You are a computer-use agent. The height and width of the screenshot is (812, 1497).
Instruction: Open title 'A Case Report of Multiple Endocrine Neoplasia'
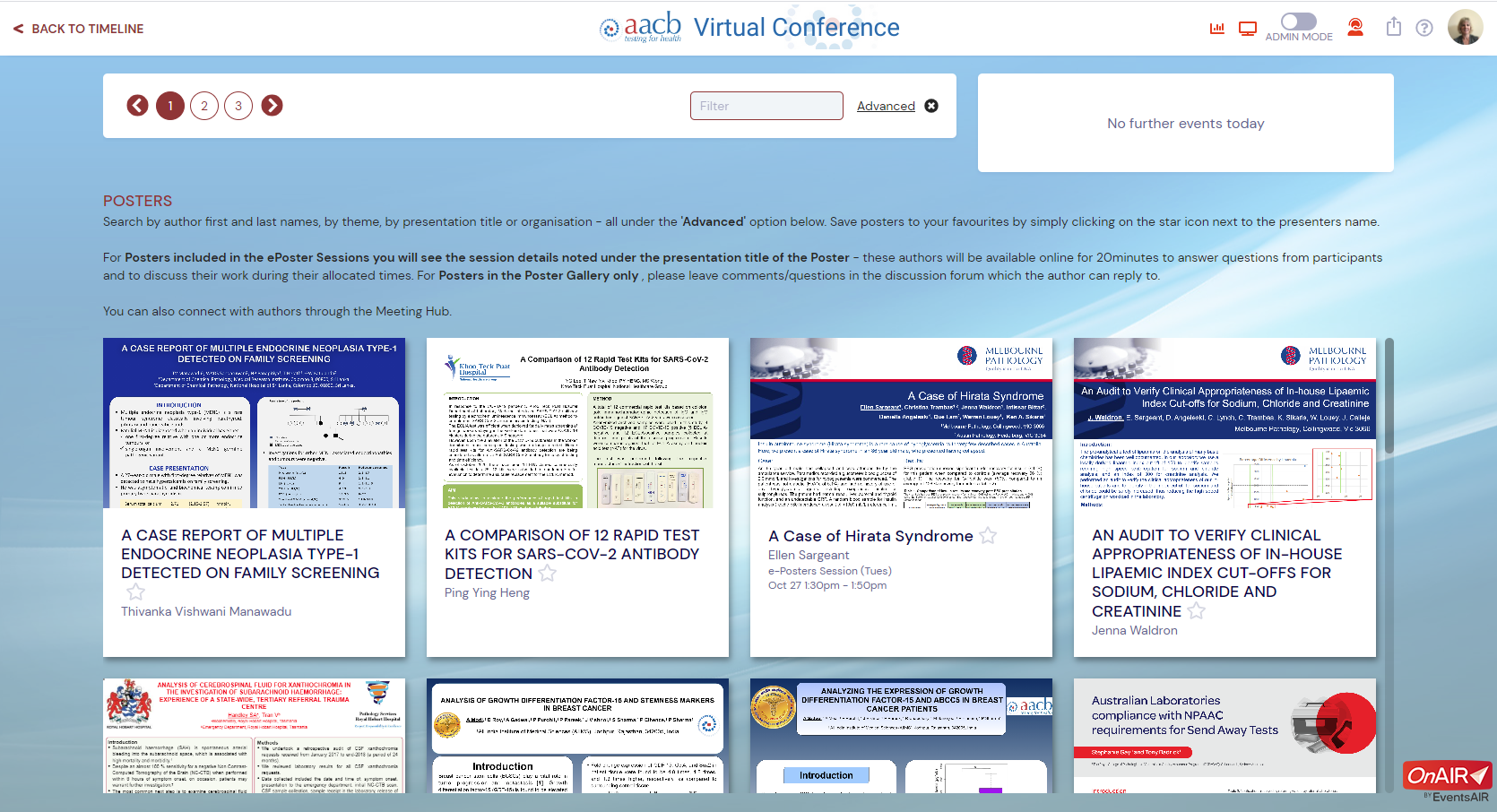click(250, 554)
